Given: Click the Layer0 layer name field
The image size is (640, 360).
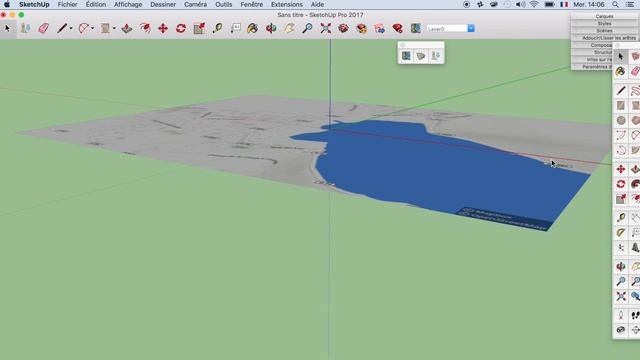Looking at the screenshot, I should (x=447, y=29).
